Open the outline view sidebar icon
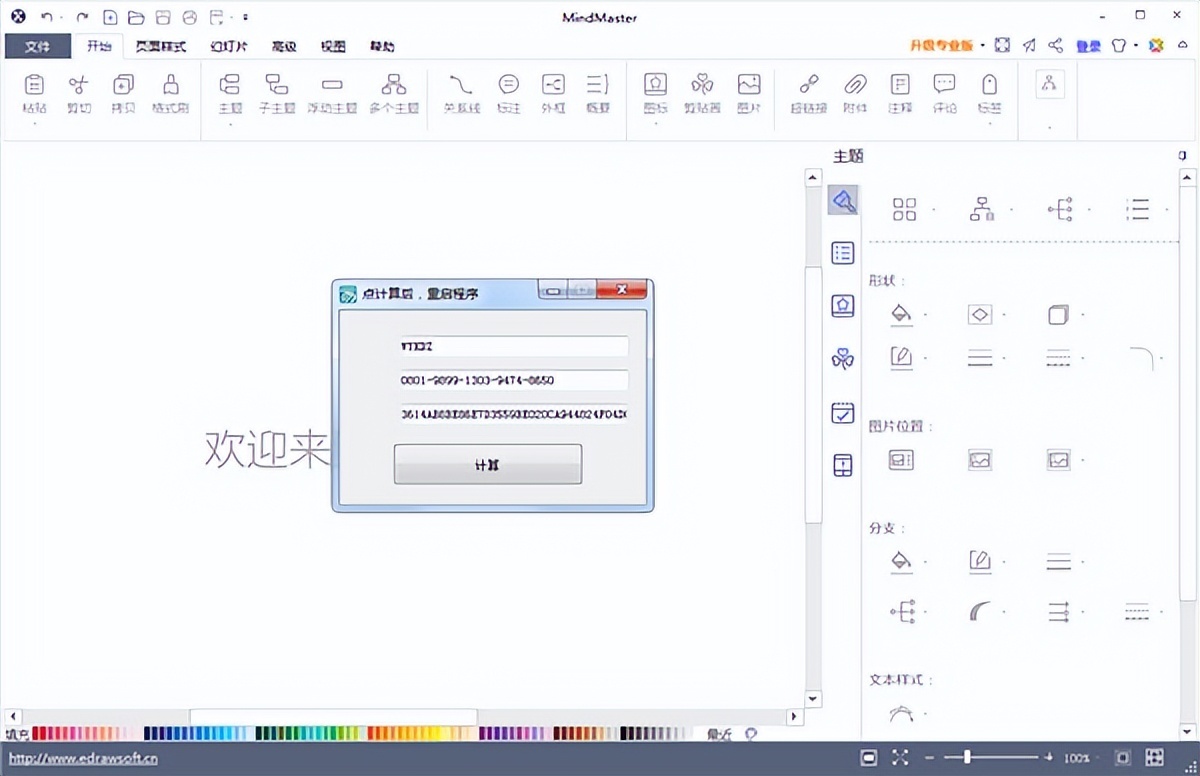Image resolution: width=1200 pixels, height=776 pixels. [843, 253]
